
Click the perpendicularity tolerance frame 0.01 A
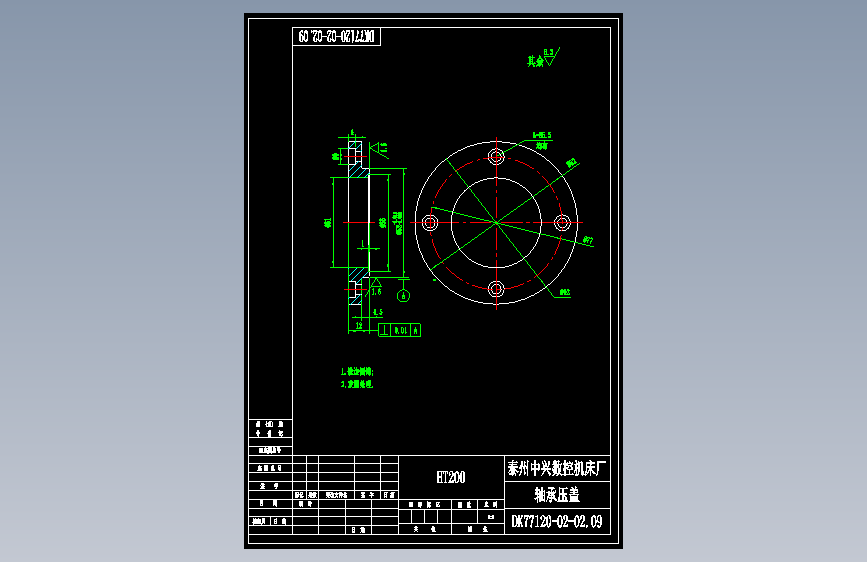(400, 330)
